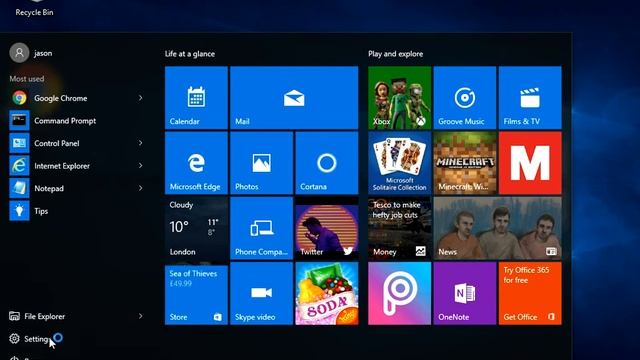Viewport: 640px width, 360px height.
Task: Open the red M tile
Action: [x=530, y=163]
